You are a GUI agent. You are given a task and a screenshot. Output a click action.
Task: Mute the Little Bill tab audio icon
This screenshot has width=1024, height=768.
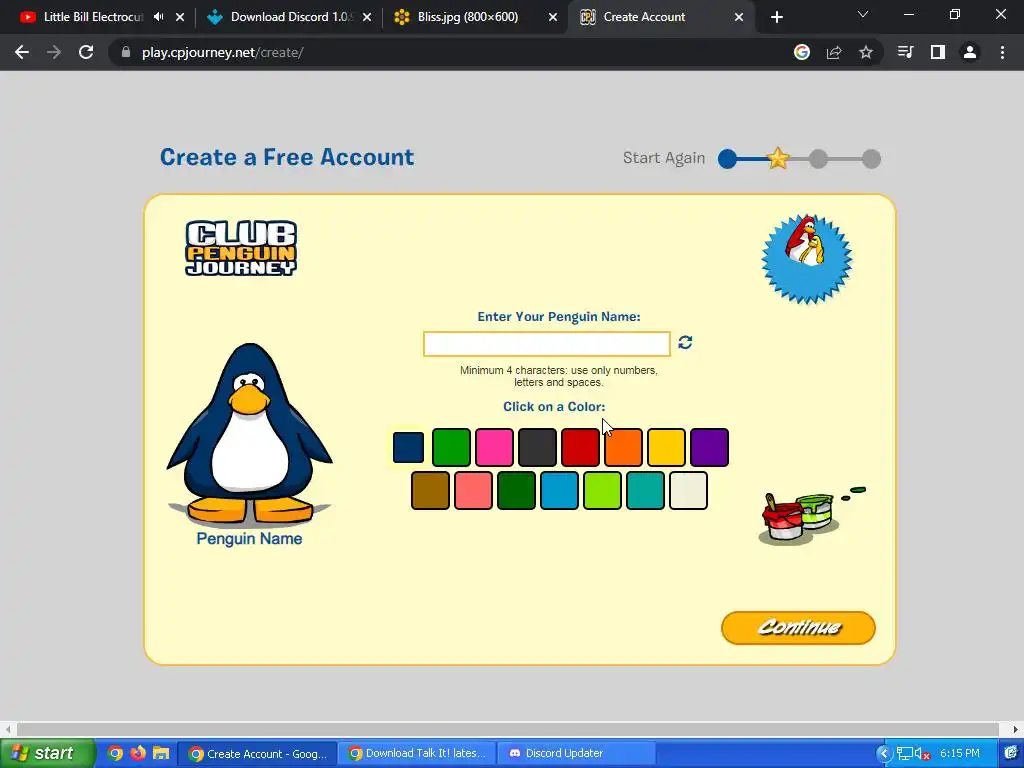[158, 17]
